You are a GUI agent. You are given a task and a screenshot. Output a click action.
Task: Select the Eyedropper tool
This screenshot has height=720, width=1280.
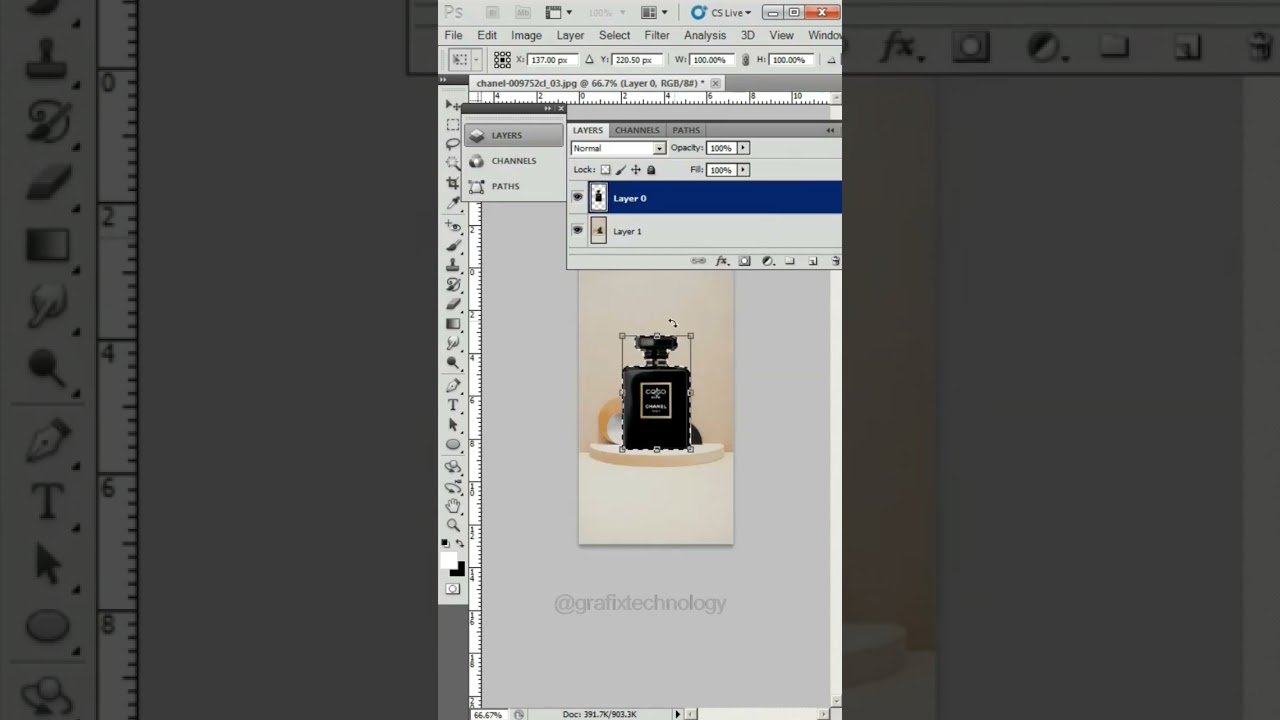pyautogui.click(x=453, y=203)
